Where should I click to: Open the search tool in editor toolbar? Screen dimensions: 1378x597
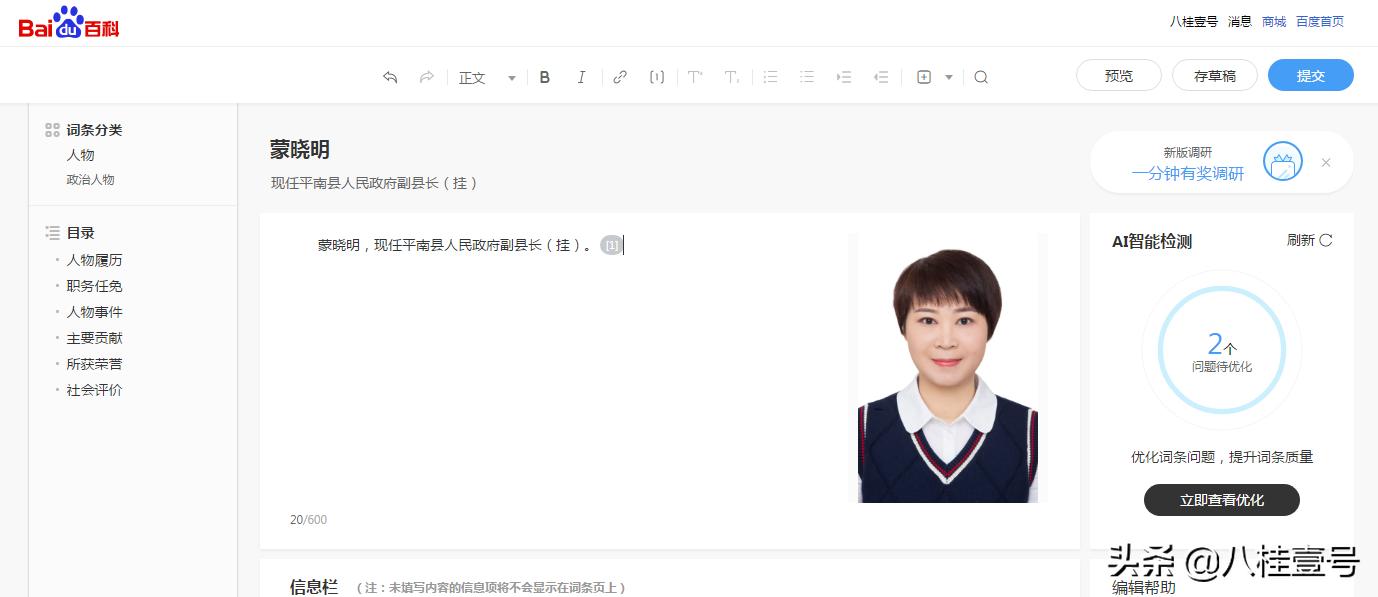coord(981,76)
